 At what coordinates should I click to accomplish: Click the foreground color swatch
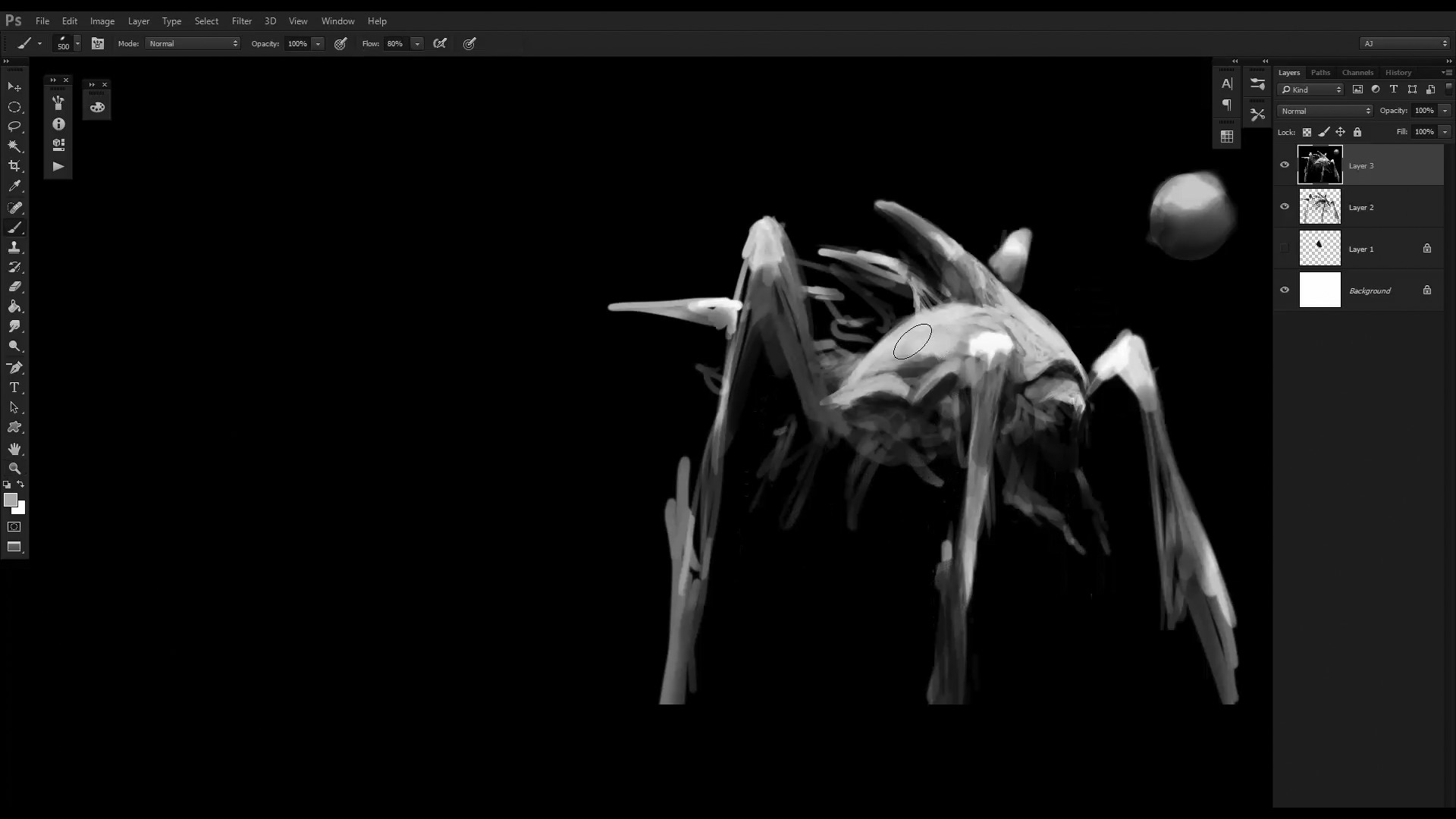point(10,500)
